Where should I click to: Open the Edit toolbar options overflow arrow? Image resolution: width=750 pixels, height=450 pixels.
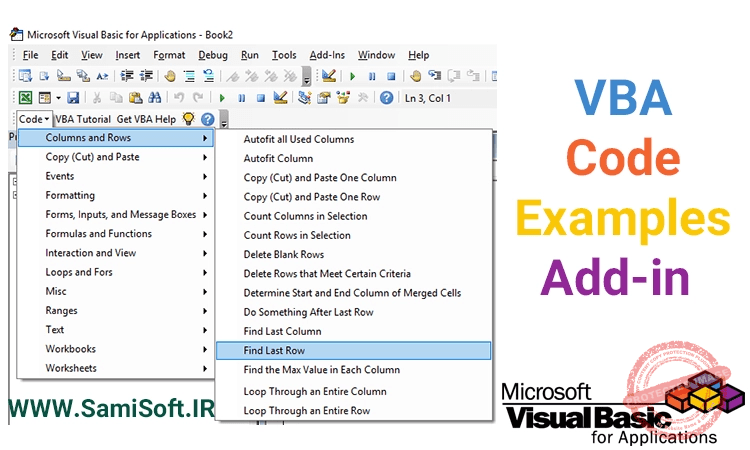coord(306,77)
